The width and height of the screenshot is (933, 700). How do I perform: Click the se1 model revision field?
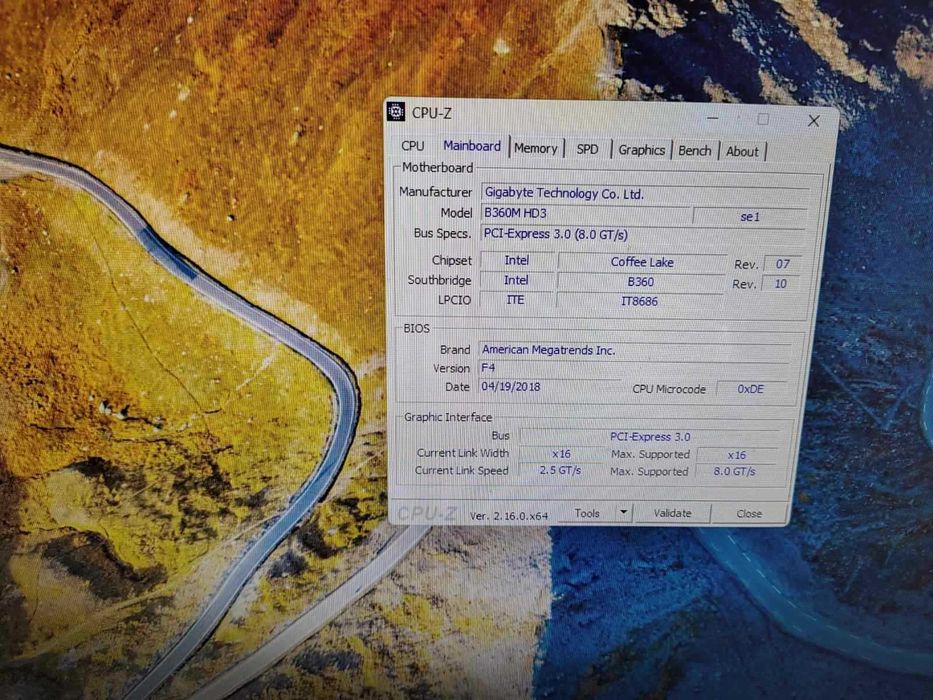click(750, 217)
